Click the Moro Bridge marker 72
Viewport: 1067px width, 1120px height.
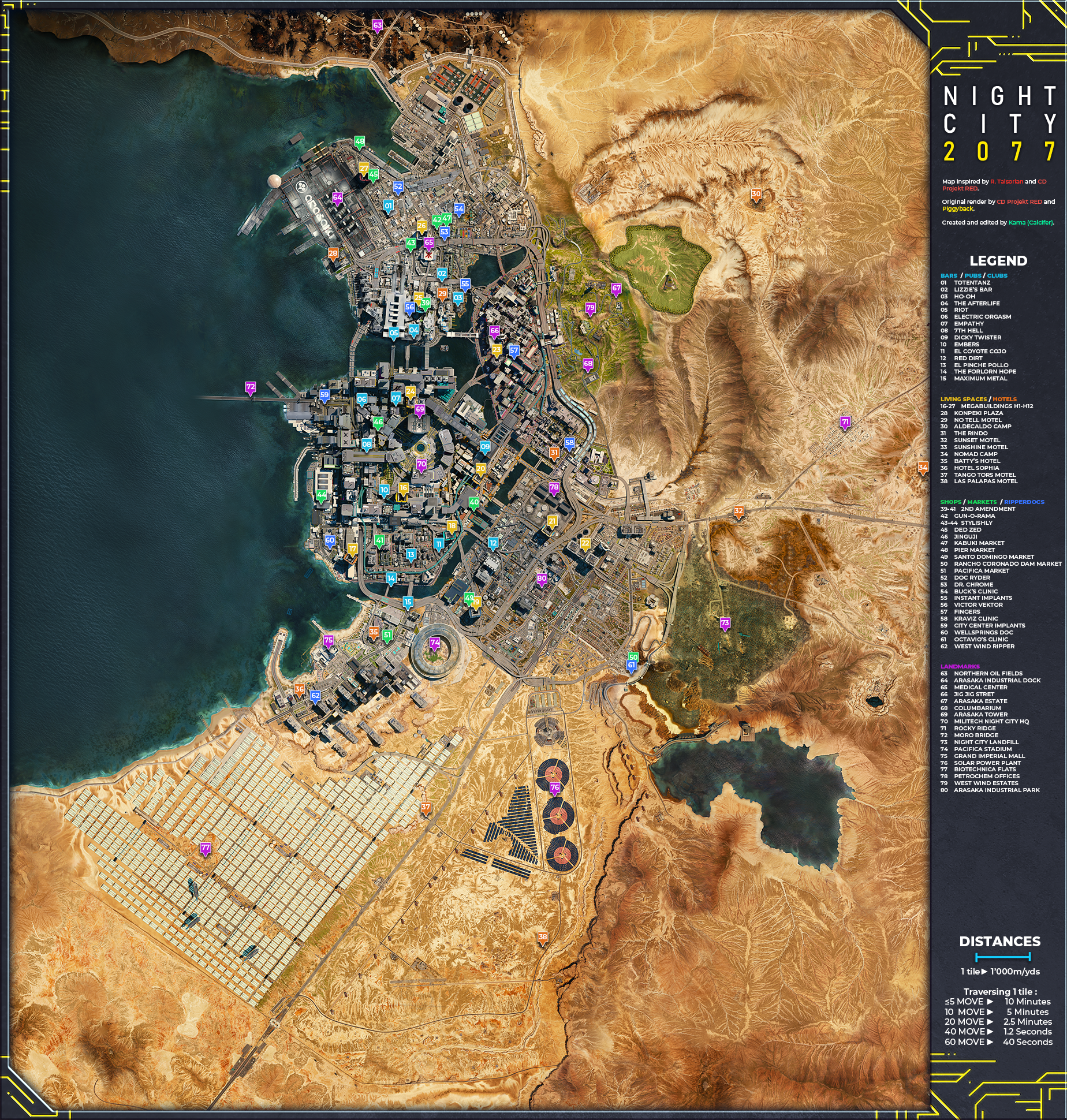(x=249, y=387)
